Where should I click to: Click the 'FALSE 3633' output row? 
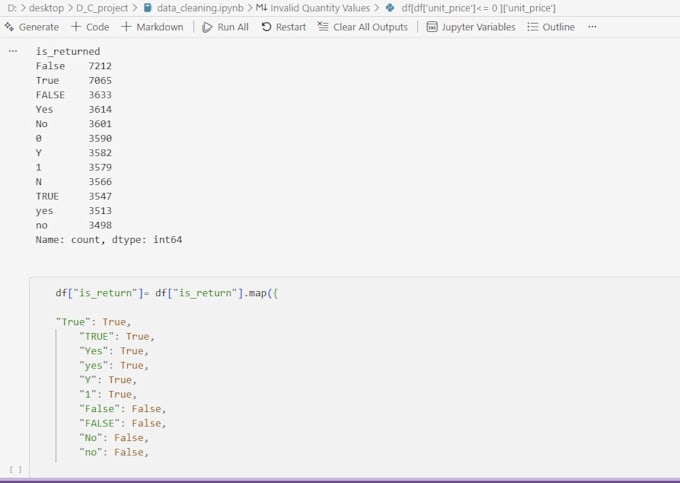click(x=74, y=95)
